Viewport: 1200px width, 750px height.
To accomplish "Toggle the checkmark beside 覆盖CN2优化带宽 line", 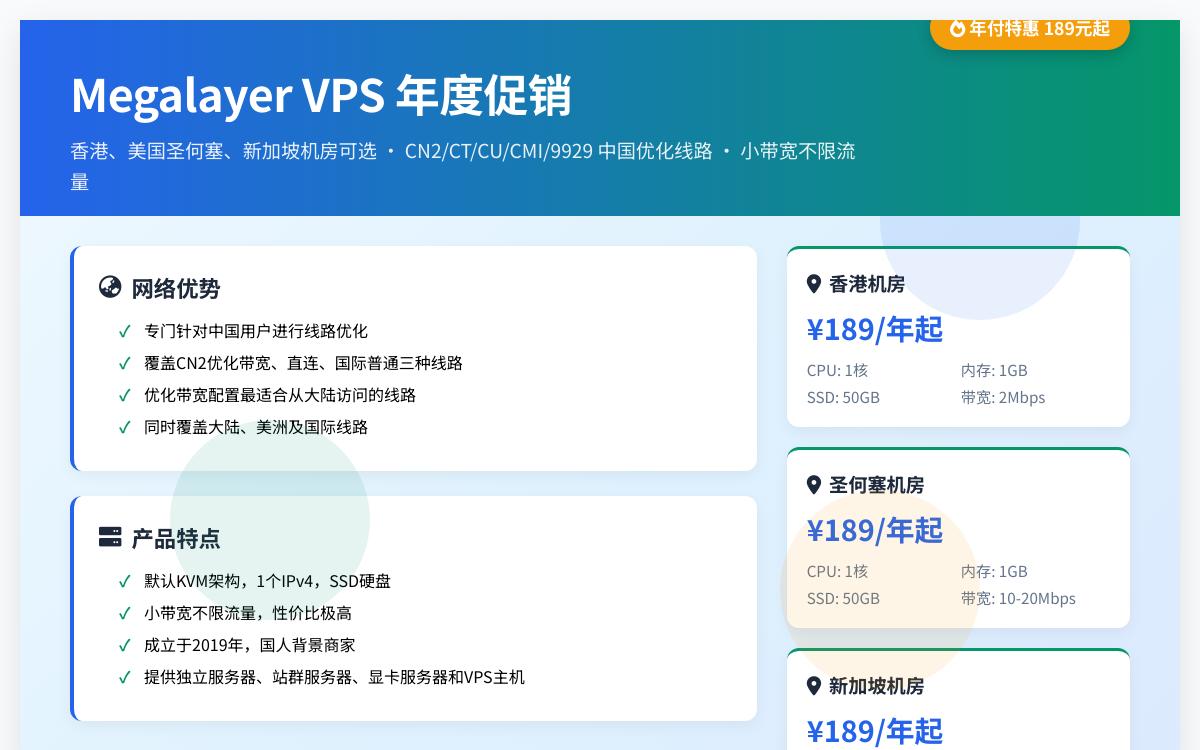I will (x=124, y=362).
